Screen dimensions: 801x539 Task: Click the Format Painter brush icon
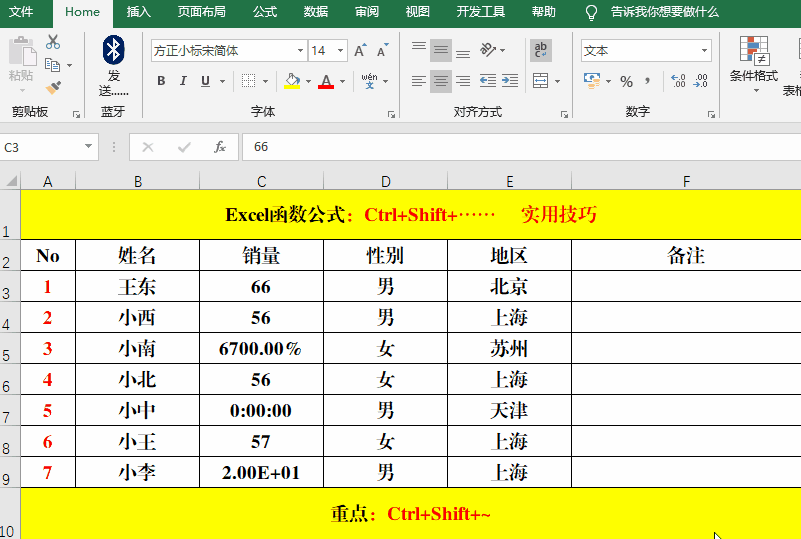[53, 88]
